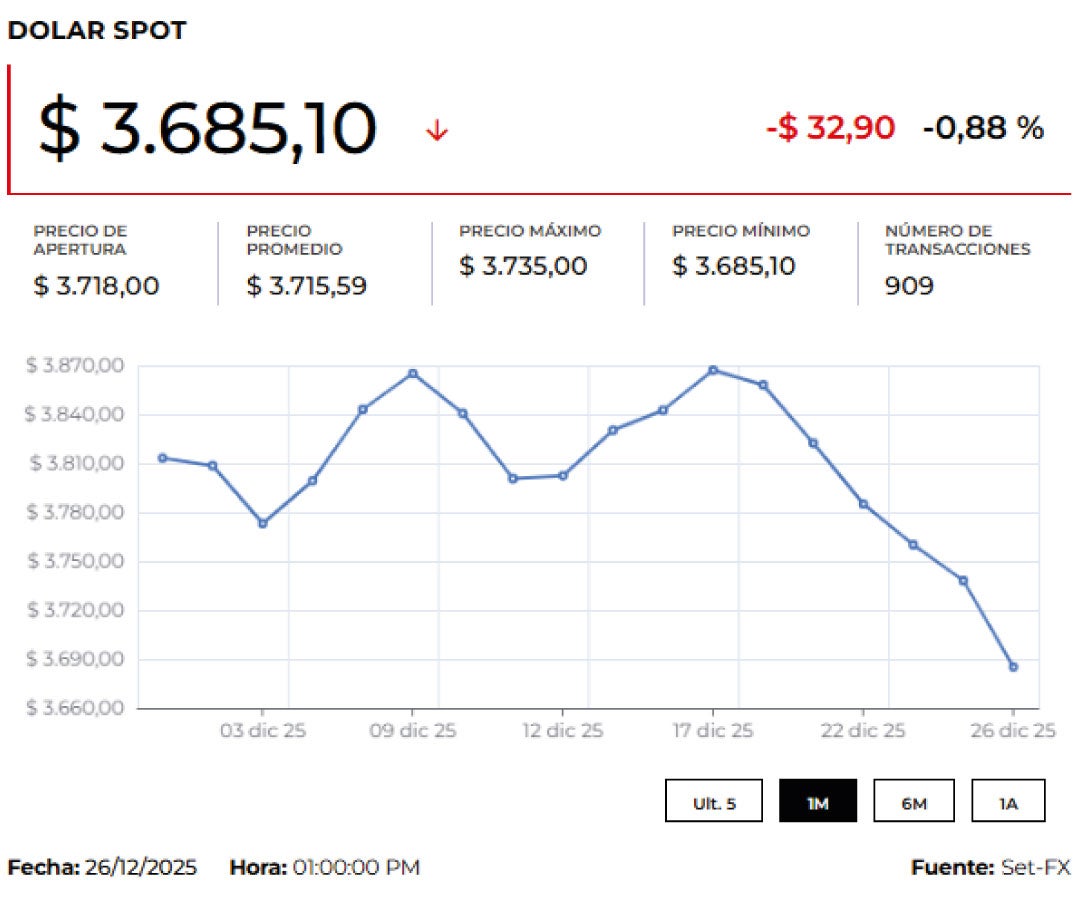Click the red down arrow icon
Screen dimensions: 1080x900
pyautogui.click(x=436, y=131)
